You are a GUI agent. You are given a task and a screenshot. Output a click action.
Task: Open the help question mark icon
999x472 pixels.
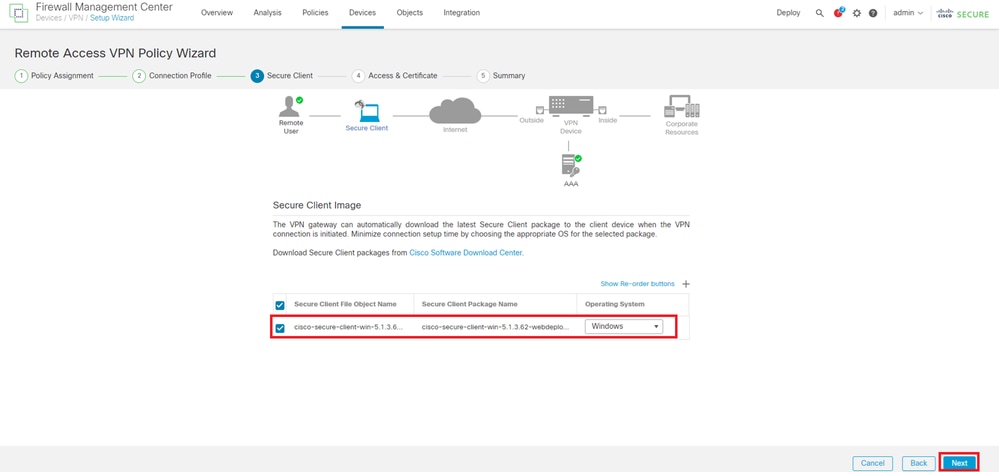[x=873, y=13]
